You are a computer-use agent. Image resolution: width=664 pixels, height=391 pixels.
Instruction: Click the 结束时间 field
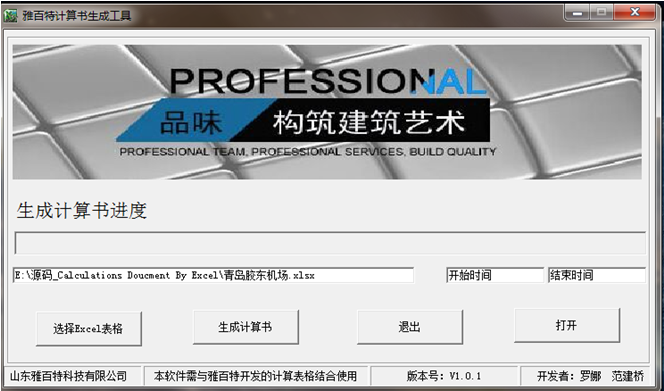pos(597,275)
